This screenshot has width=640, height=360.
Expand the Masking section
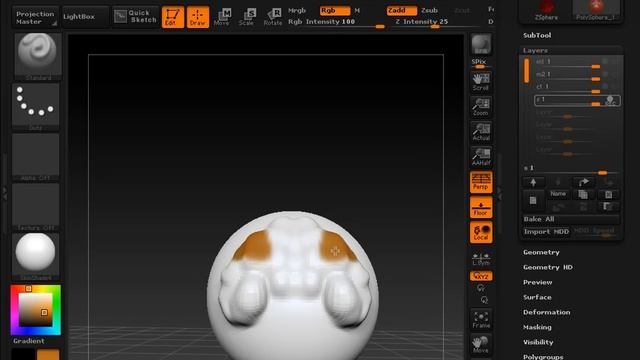point(537,327)
